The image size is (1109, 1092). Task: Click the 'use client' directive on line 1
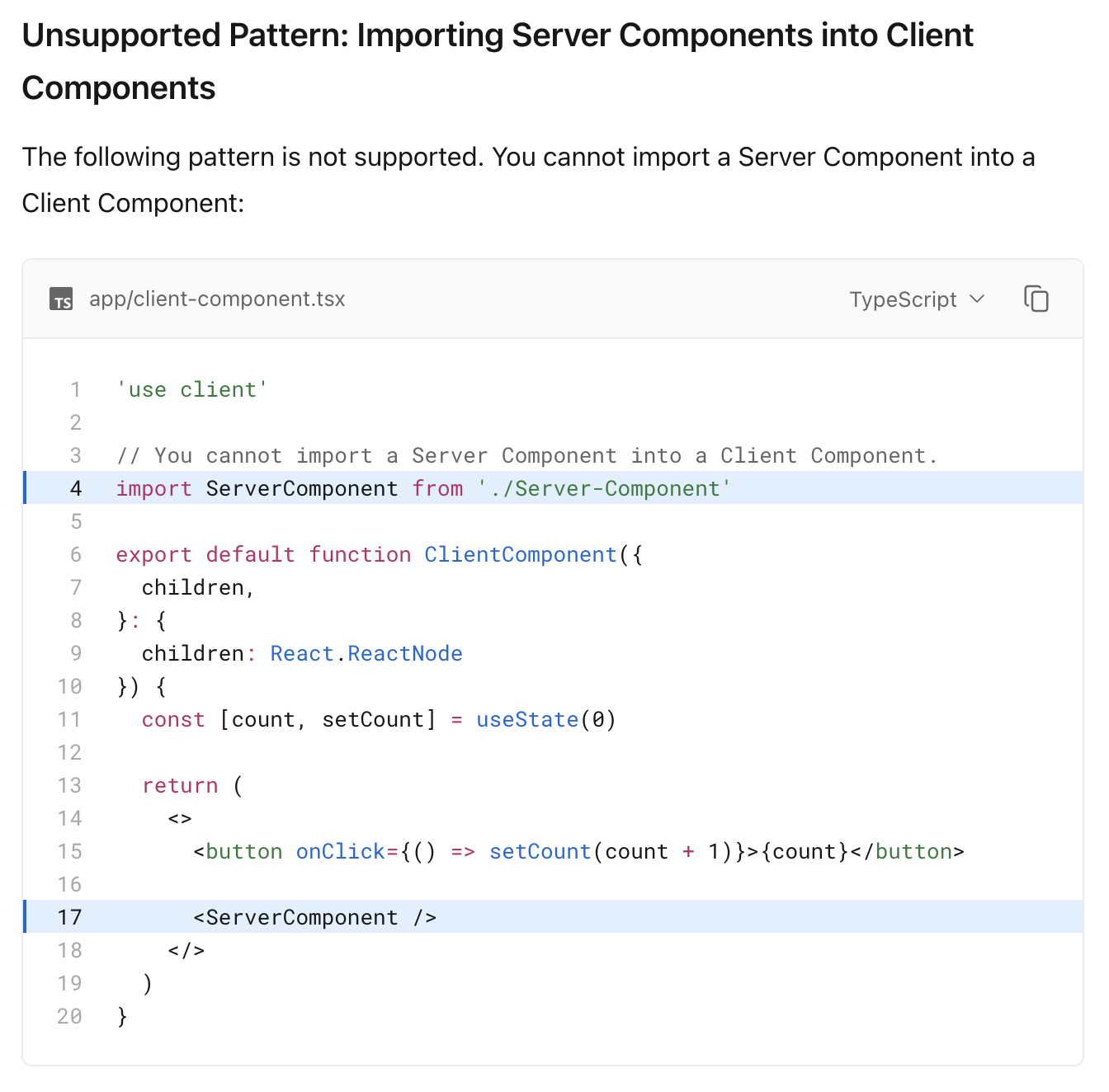(192, 389)
